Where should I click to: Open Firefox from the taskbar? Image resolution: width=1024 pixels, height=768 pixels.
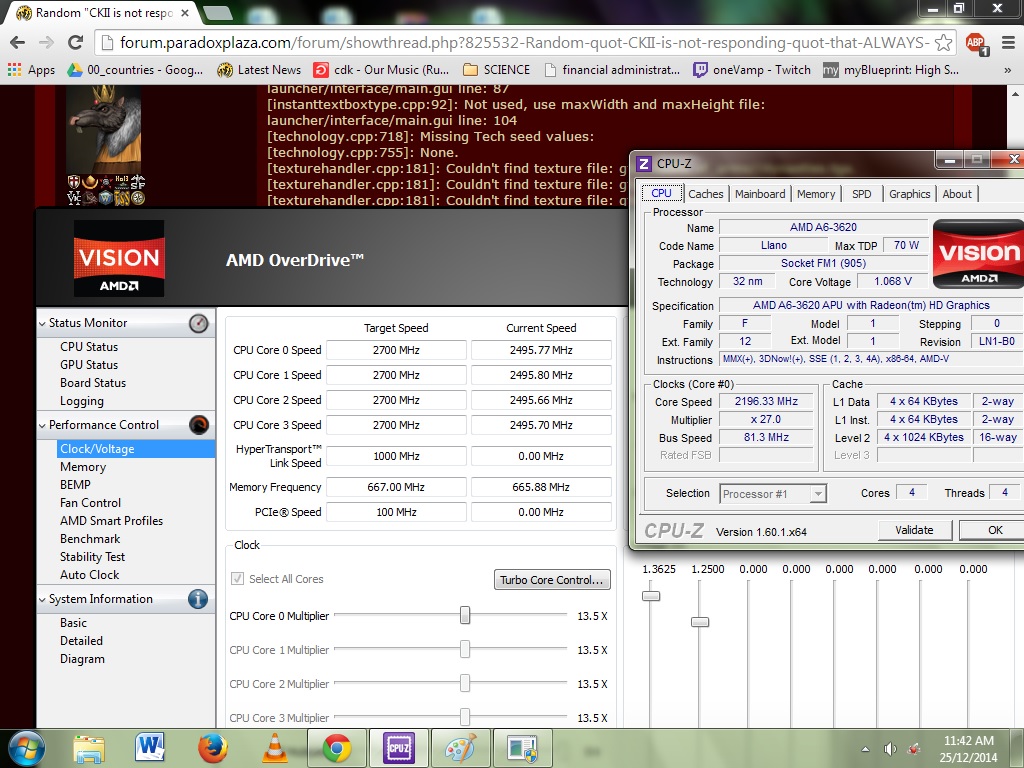[211, 748]
